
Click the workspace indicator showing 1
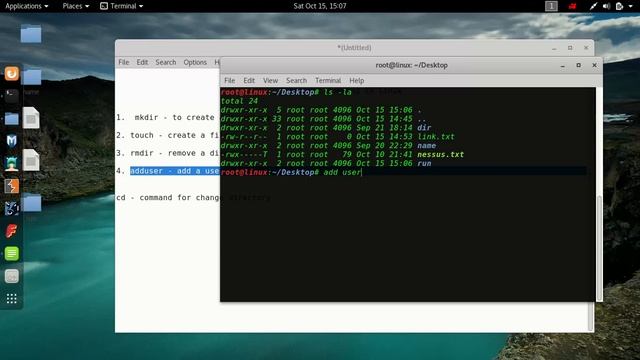(x=551, y=6)
